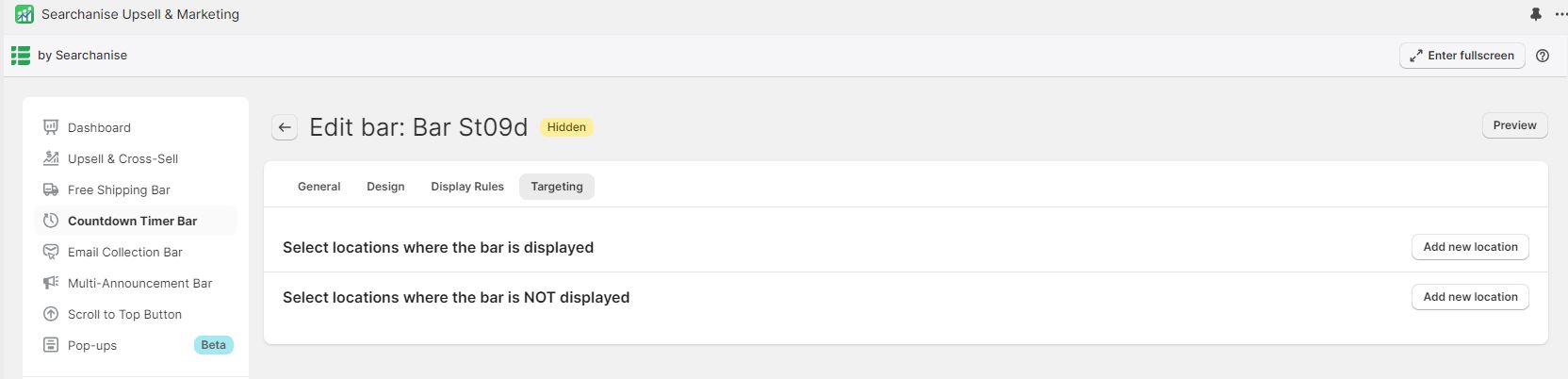Select the Targeting tab

tap(557, 187)
